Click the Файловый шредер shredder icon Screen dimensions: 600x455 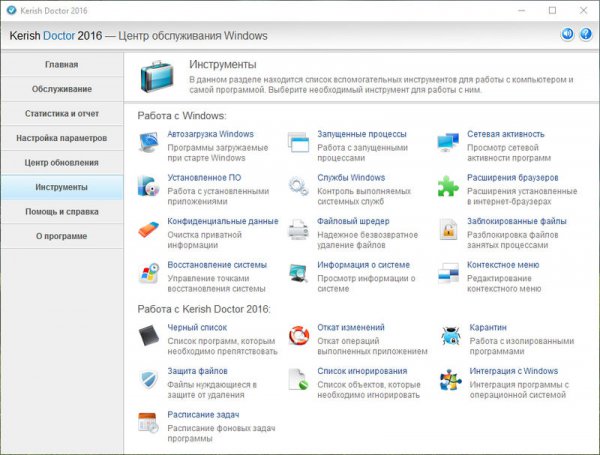298,229
